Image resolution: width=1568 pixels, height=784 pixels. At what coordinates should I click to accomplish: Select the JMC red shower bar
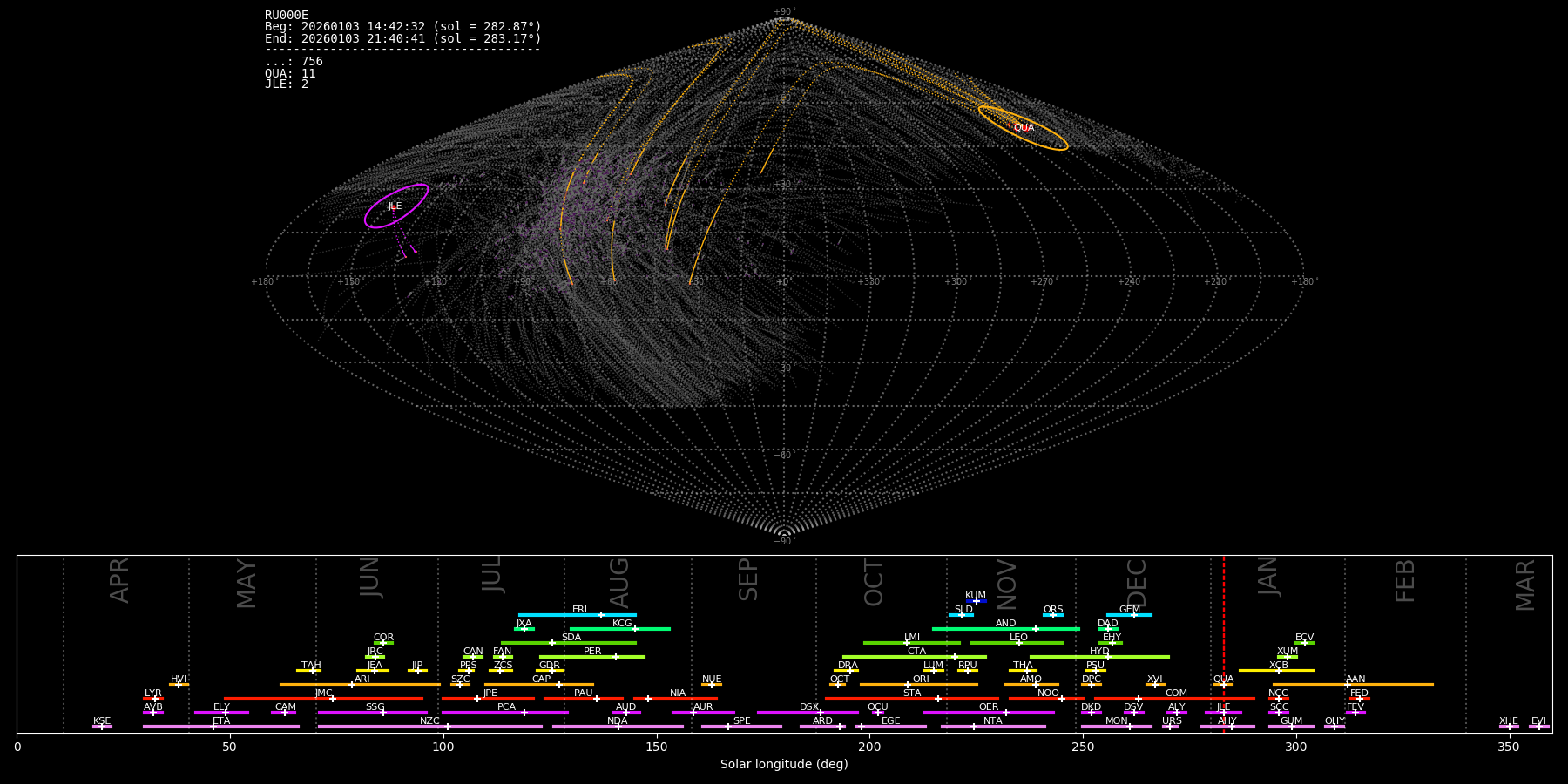click(x=324, y=699)
